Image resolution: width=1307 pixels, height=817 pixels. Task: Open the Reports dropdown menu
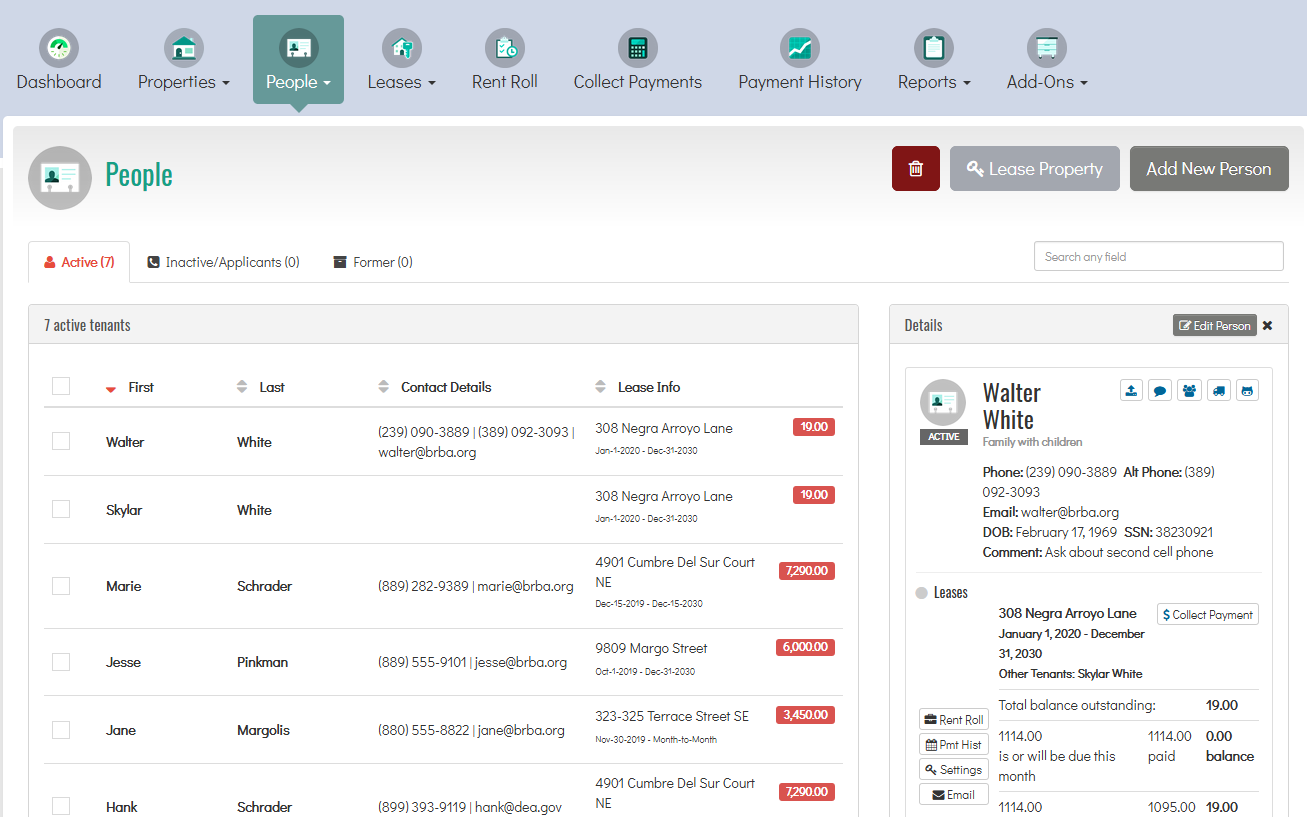pyautogui.click(x=933, y=82)
